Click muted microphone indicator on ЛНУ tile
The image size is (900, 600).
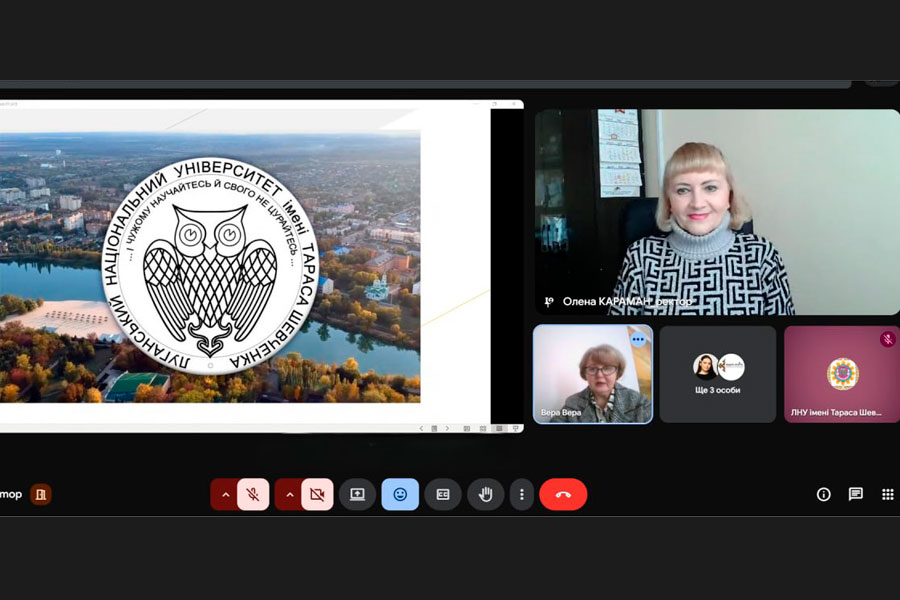[887, 339]
